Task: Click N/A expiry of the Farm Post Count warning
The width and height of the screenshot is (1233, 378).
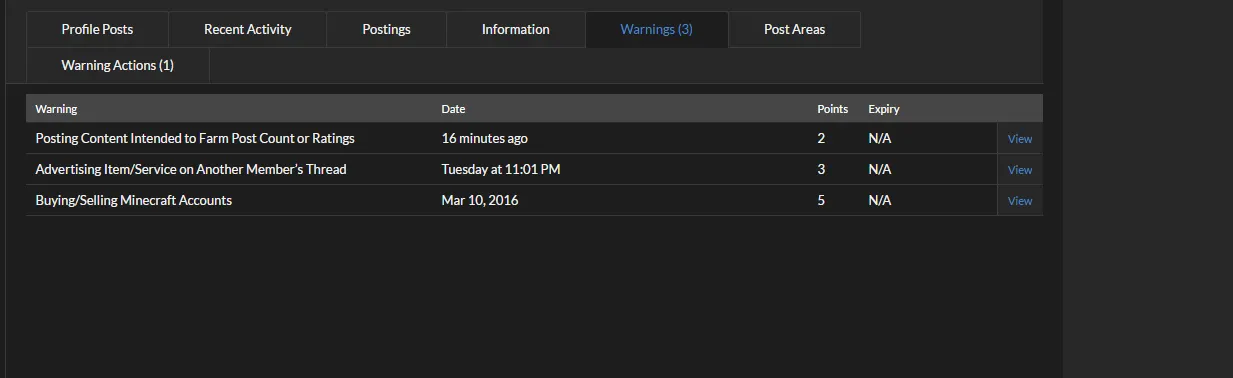Action: pos(880,138)
